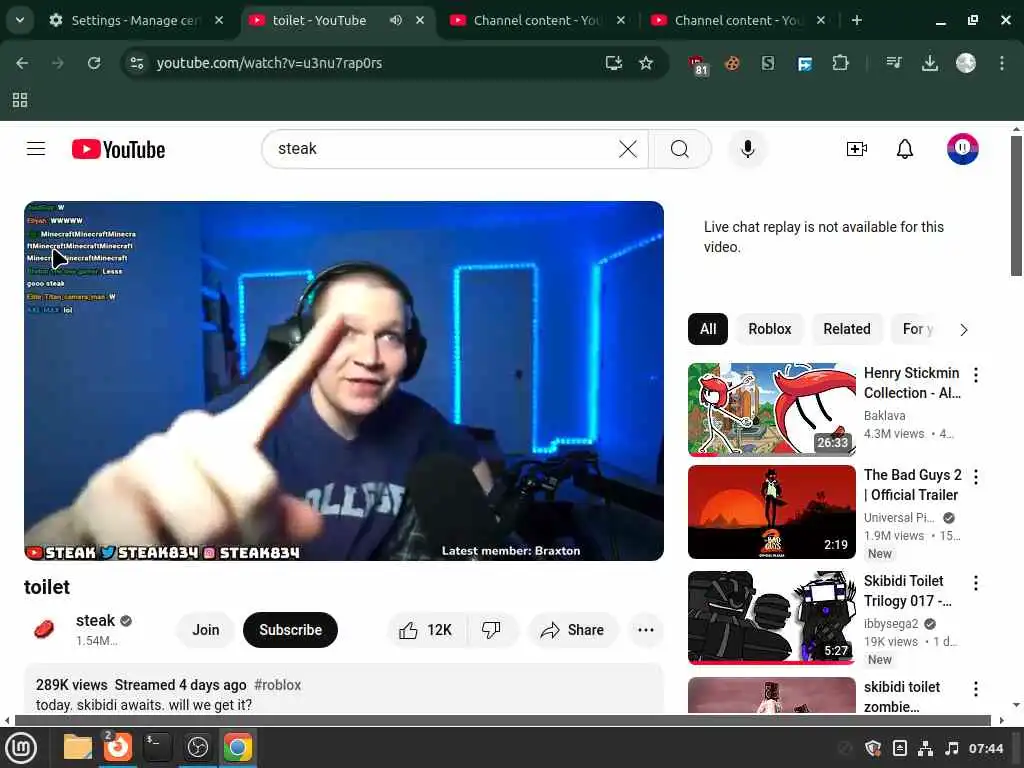Open the #roblox hashtag link

(x=278, y=685)
